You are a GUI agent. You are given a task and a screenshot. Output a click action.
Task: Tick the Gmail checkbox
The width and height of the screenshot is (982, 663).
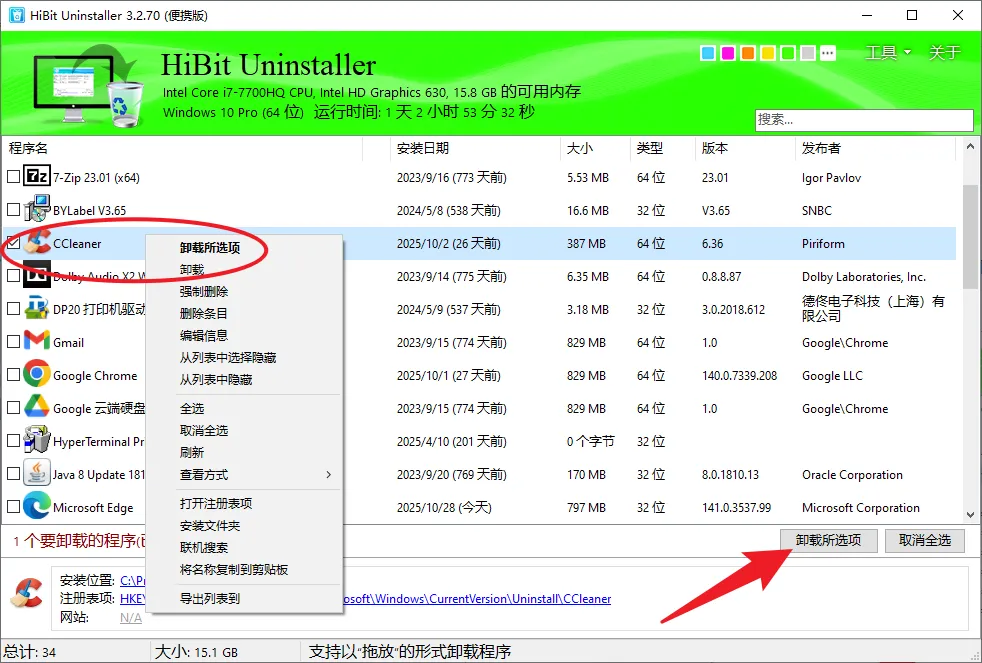point(13,342)
